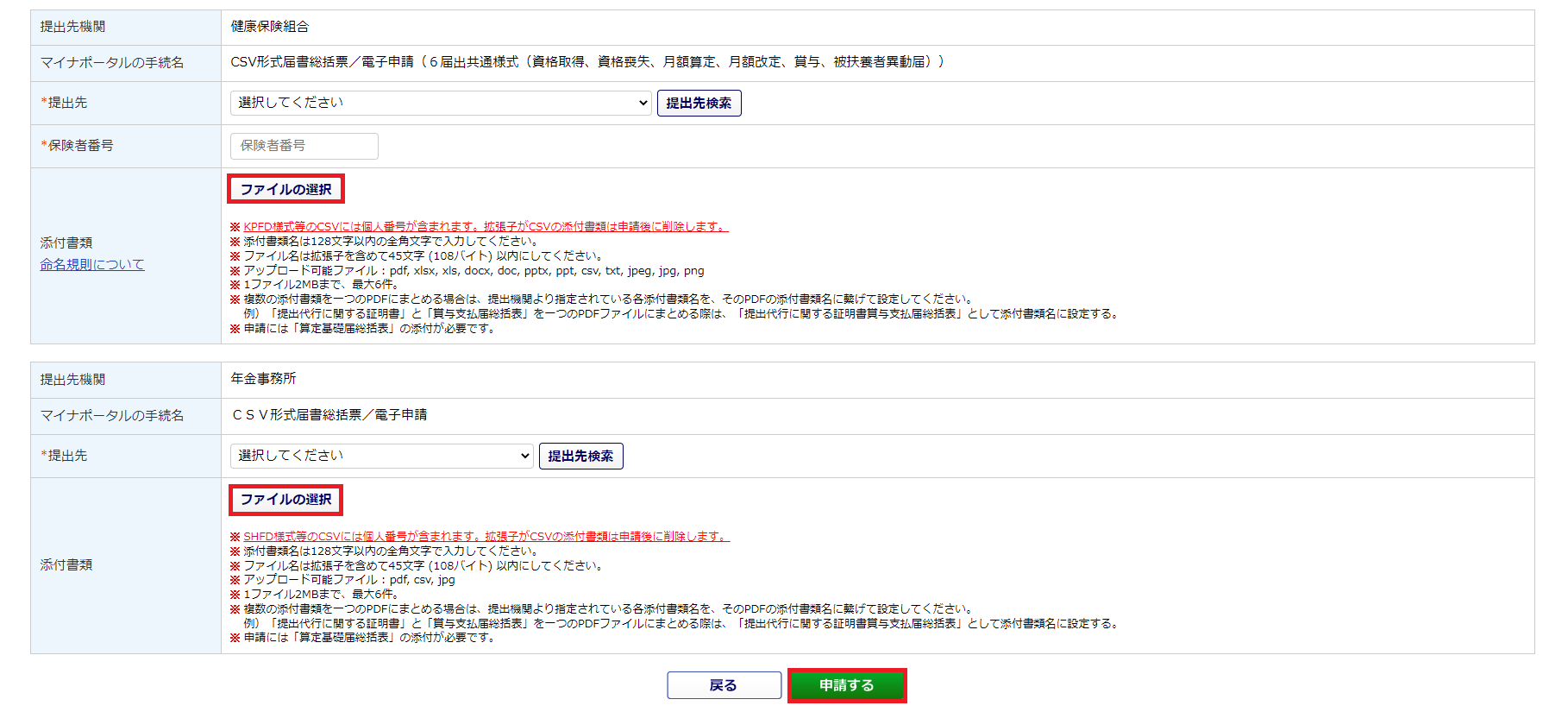1568x712 pixels.
Task: Click ファイルの選択 in 年金事務所 section
Action: pyautogui.click(x=285, y=500)
